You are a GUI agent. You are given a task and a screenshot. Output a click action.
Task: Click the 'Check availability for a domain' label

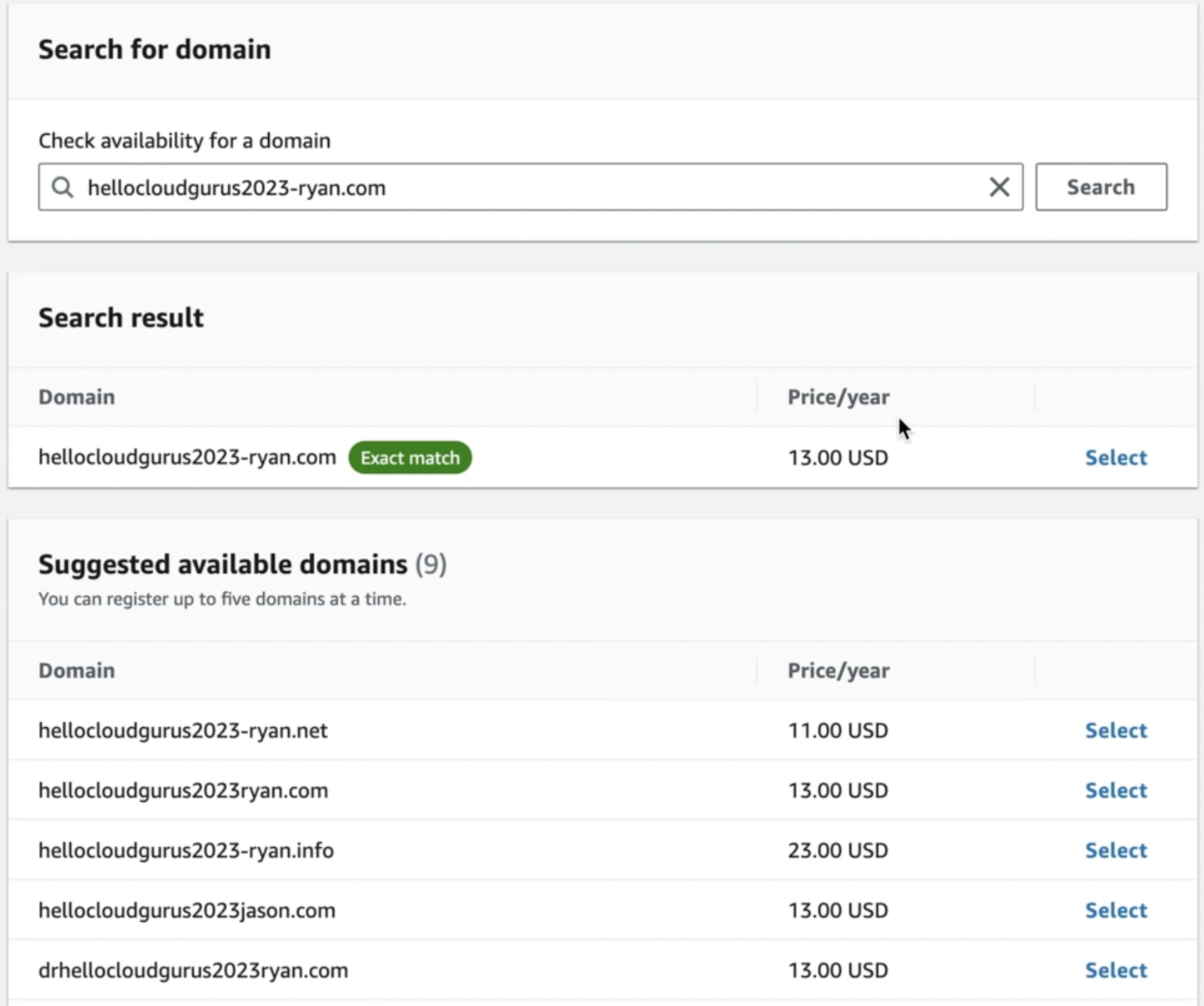tap(184, 140)
